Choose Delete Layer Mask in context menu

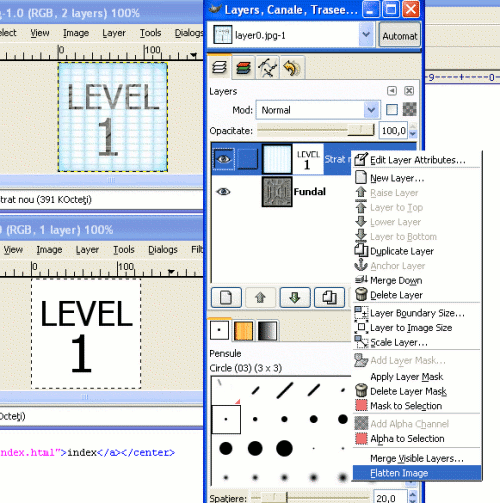tap(416, 391)
